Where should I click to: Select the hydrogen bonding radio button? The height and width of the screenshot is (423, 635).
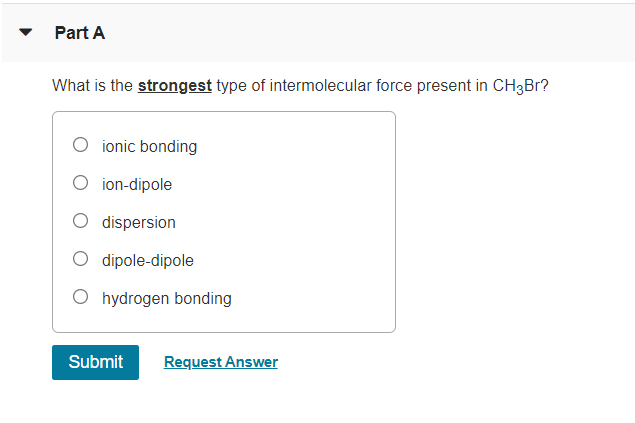(80, 297)
